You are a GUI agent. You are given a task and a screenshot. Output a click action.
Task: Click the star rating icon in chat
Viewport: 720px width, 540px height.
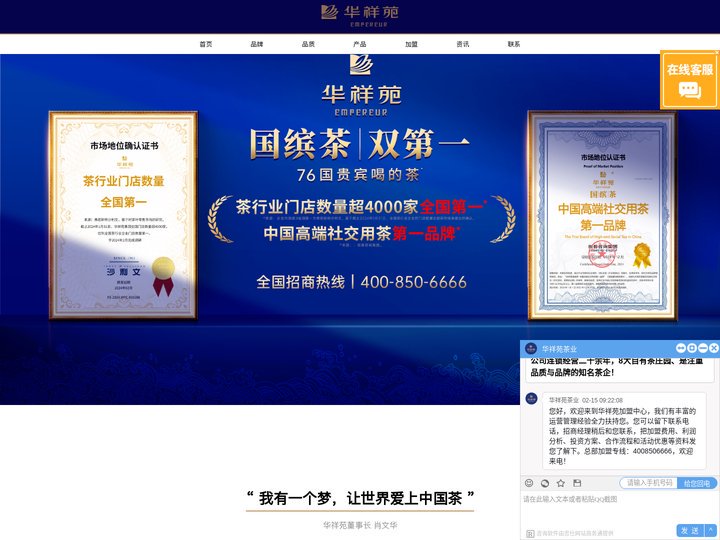click(561, 483)
